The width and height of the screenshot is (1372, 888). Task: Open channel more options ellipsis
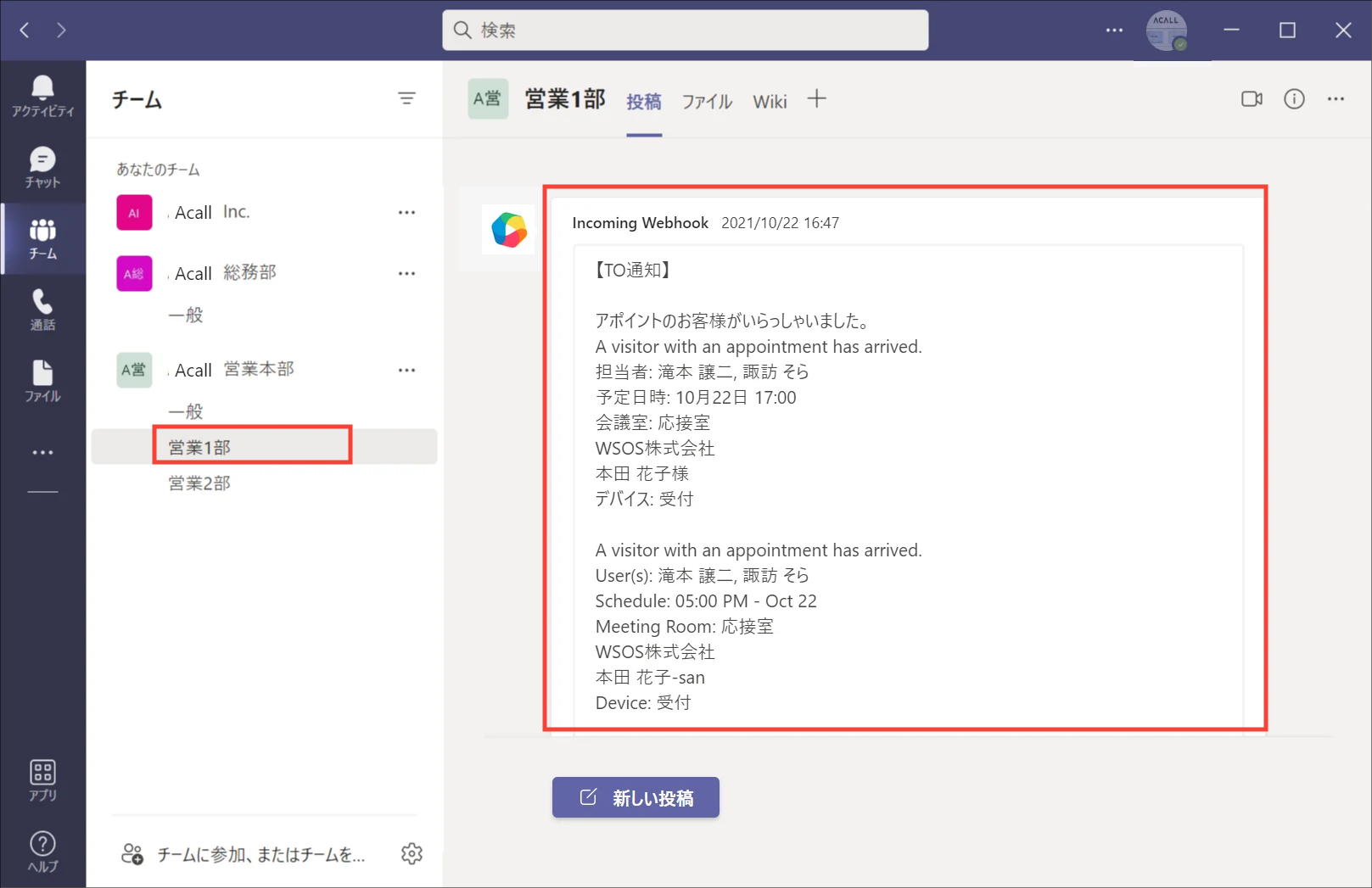[x=1336, y=99]
